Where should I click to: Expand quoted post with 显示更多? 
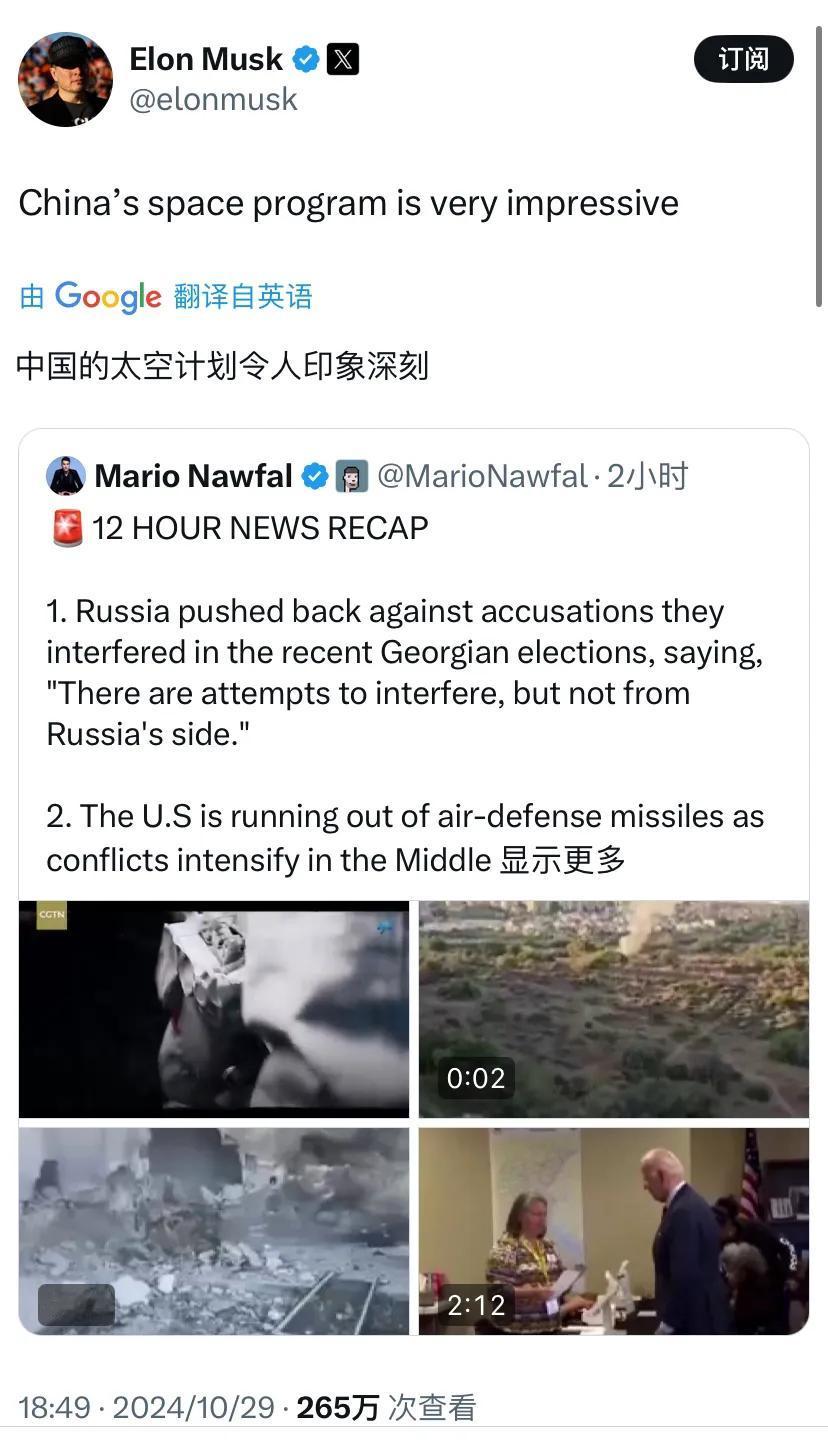click(562, 859)
